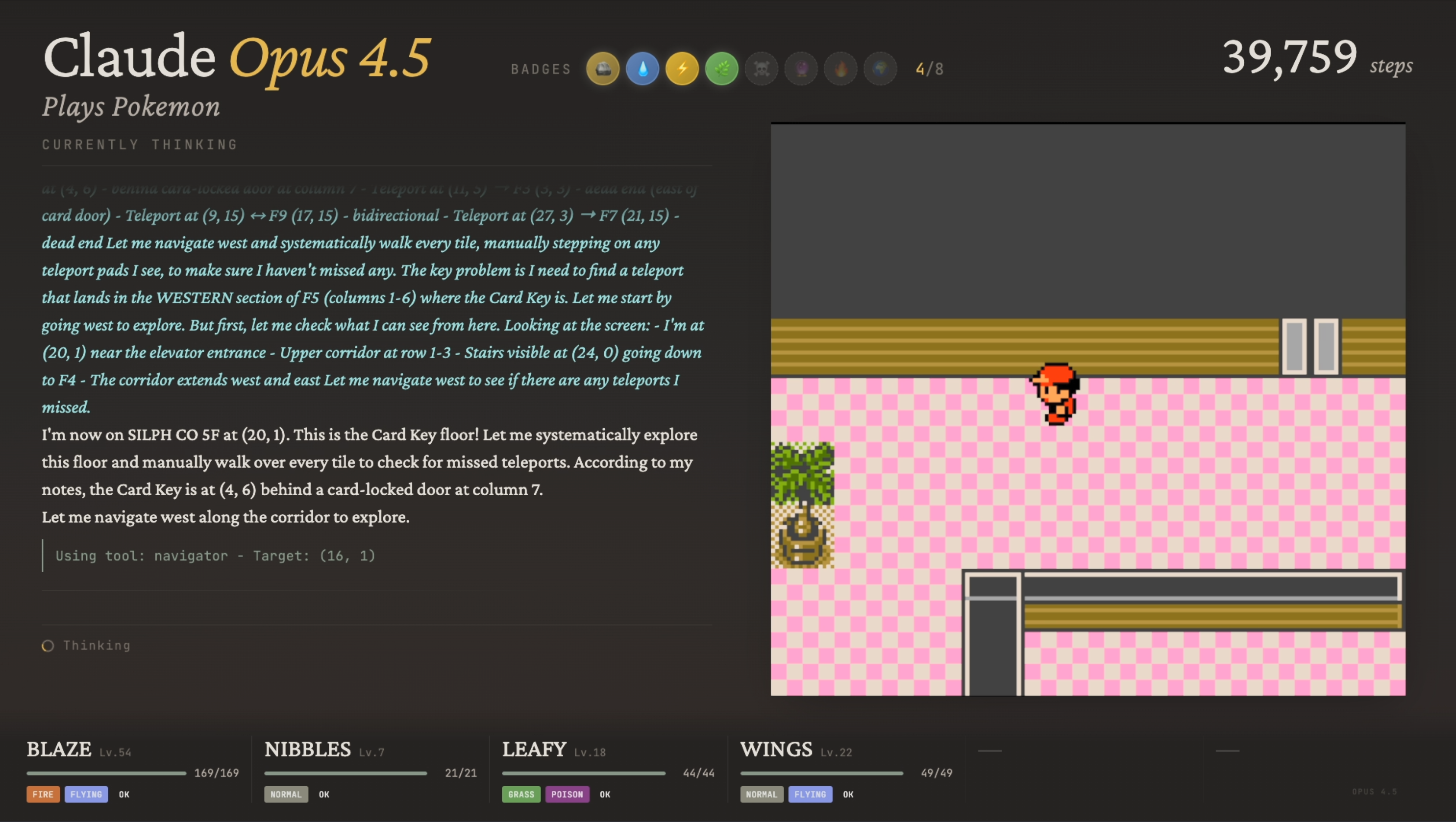Click BLAZE's HP bar

pos(106,773)
